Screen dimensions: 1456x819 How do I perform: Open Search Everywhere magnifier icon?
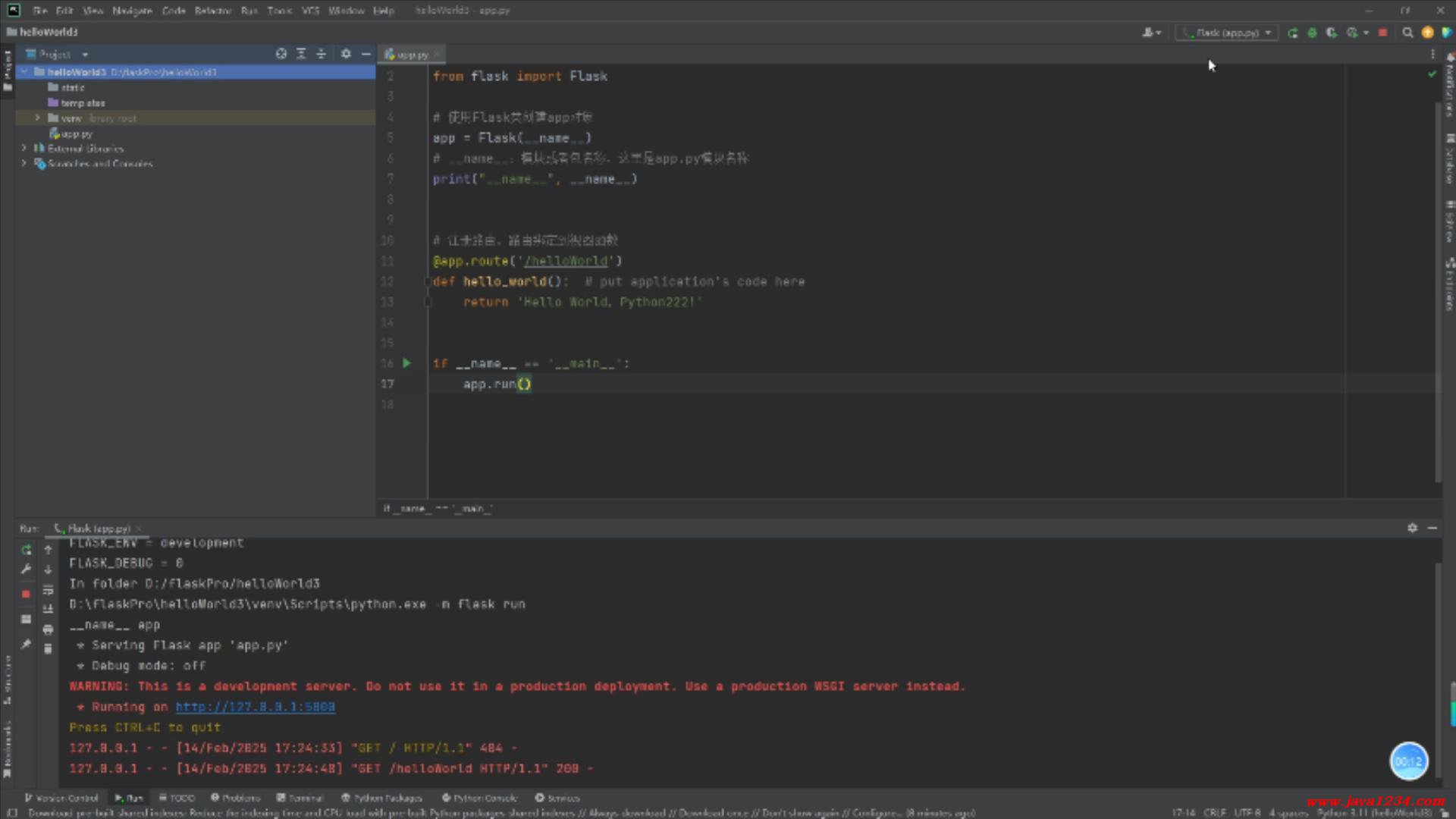coord(1407,33)
